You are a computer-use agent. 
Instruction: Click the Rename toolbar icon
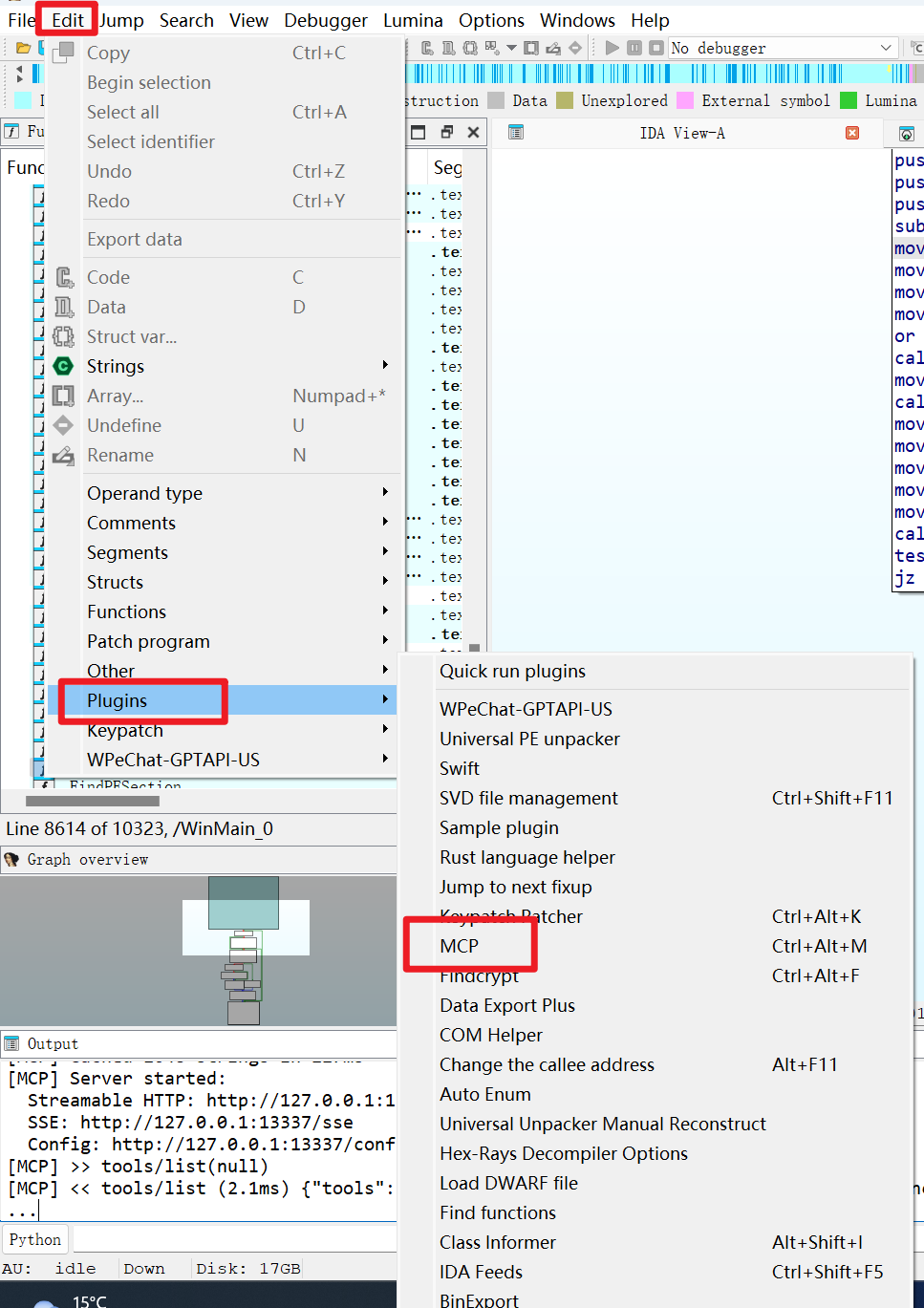point(553,48)
